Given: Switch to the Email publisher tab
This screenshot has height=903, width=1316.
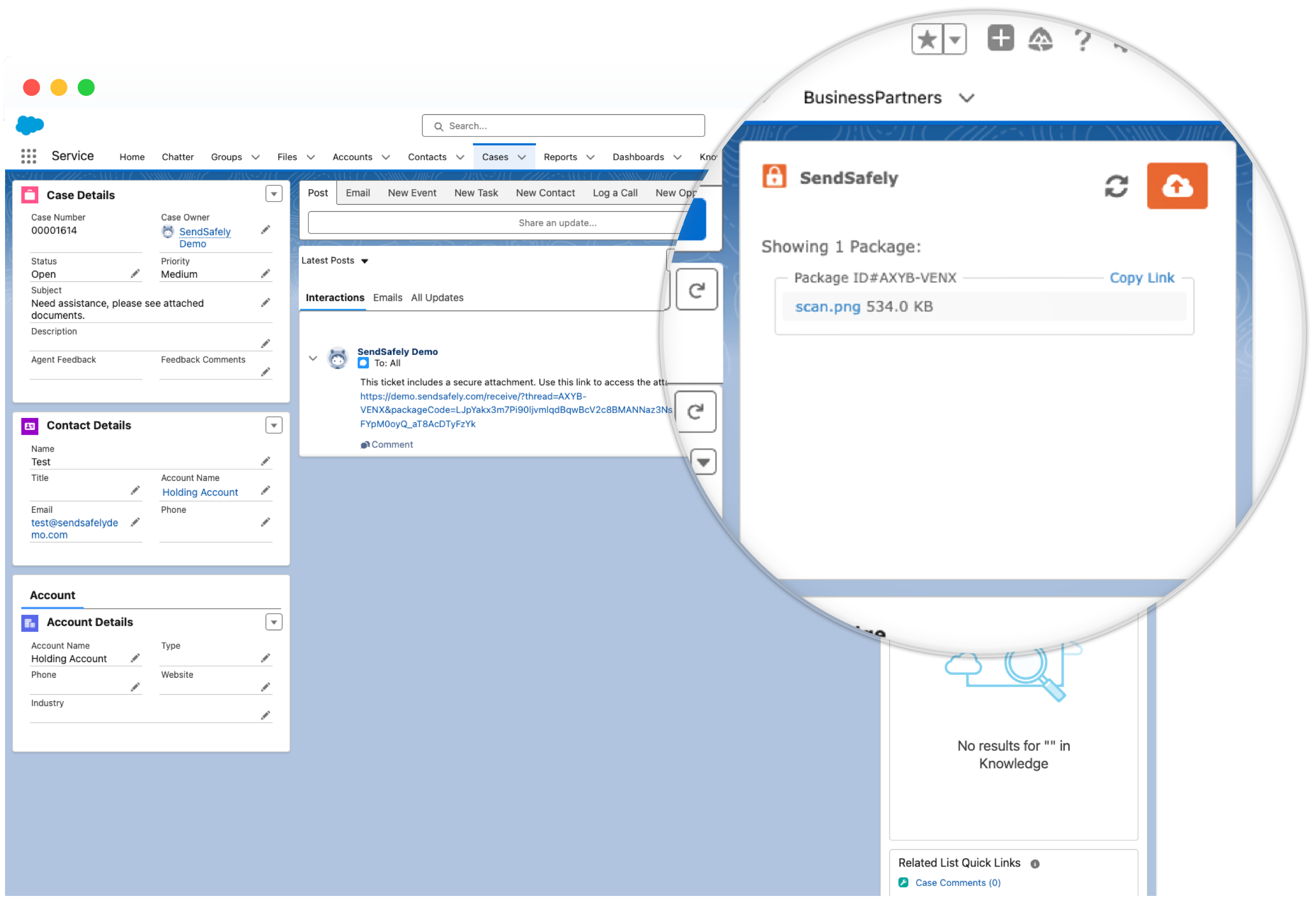Looking at the screenshot, I should point(359,194).
